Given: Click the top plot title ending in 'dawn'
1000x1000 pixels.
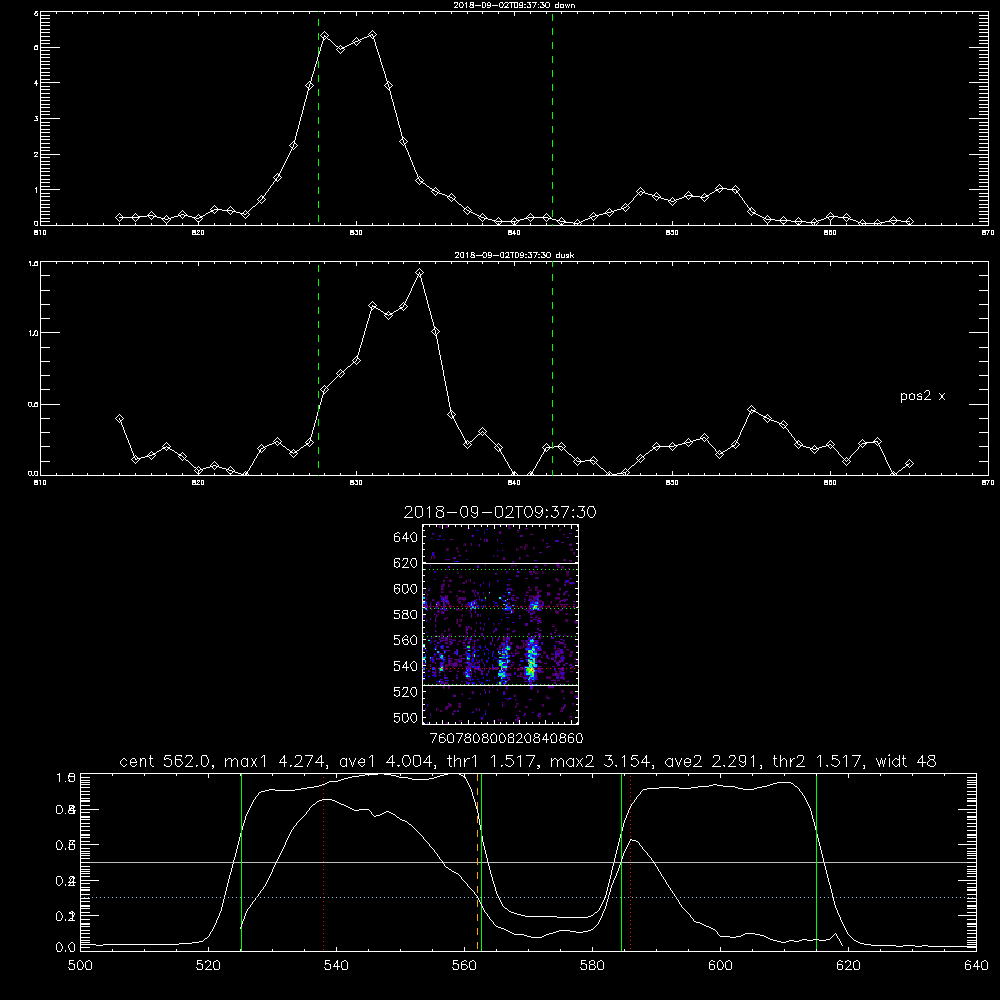Looking at the screenshot, I should tap(514, 5).
